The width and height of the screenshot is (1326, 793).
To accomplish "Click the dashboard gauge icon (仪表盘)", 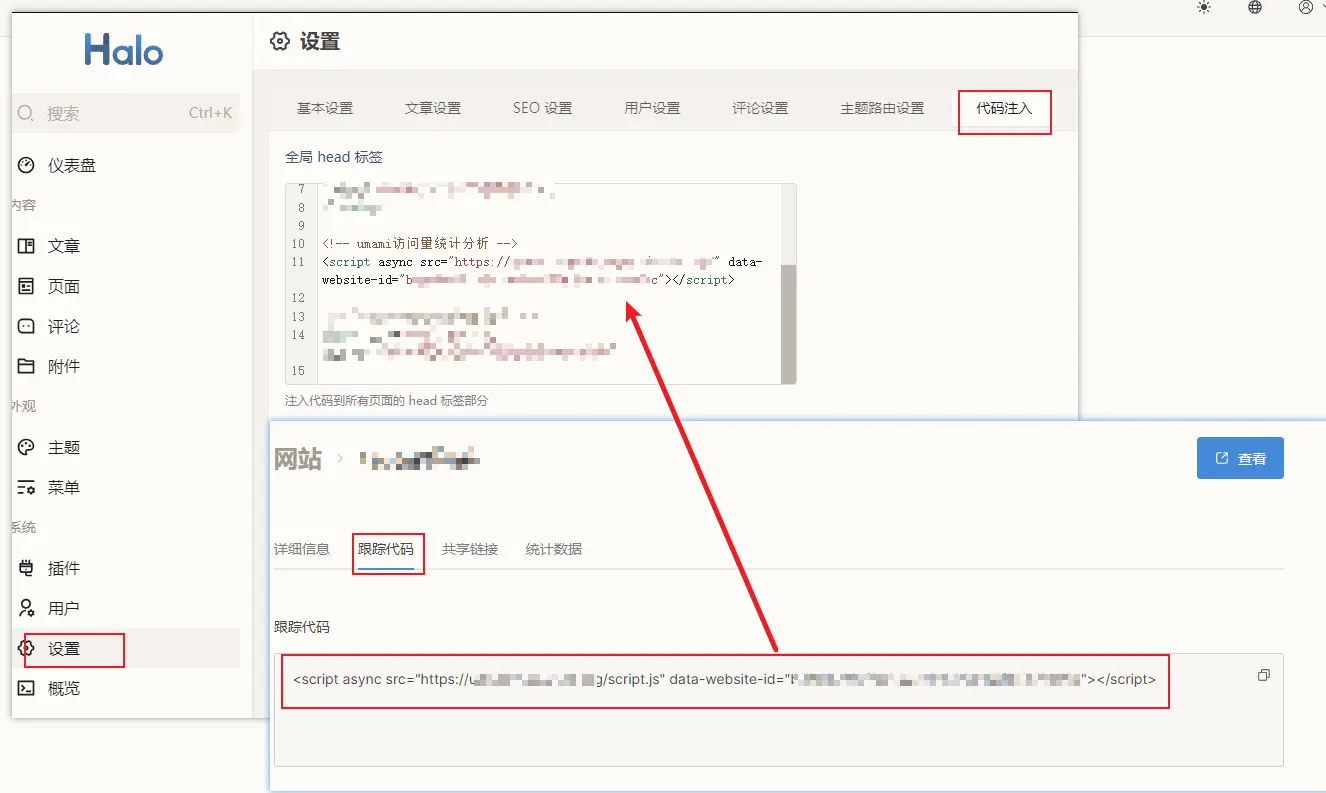I will tap(27, 165).
